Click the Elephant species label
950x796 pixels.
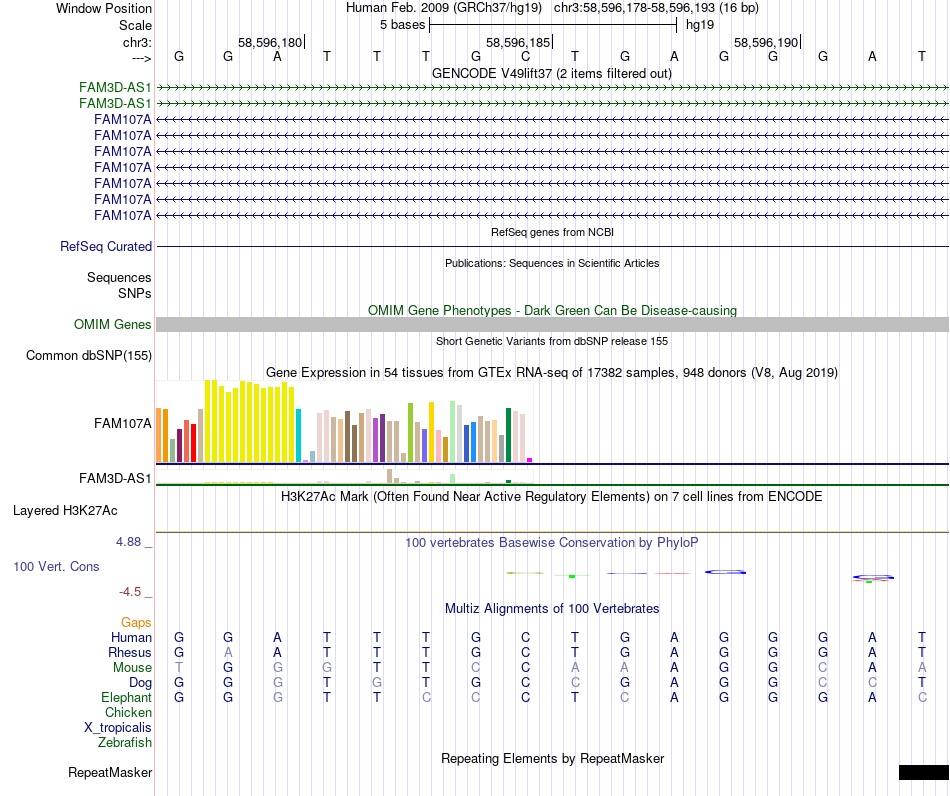click(x=126, y=698)
